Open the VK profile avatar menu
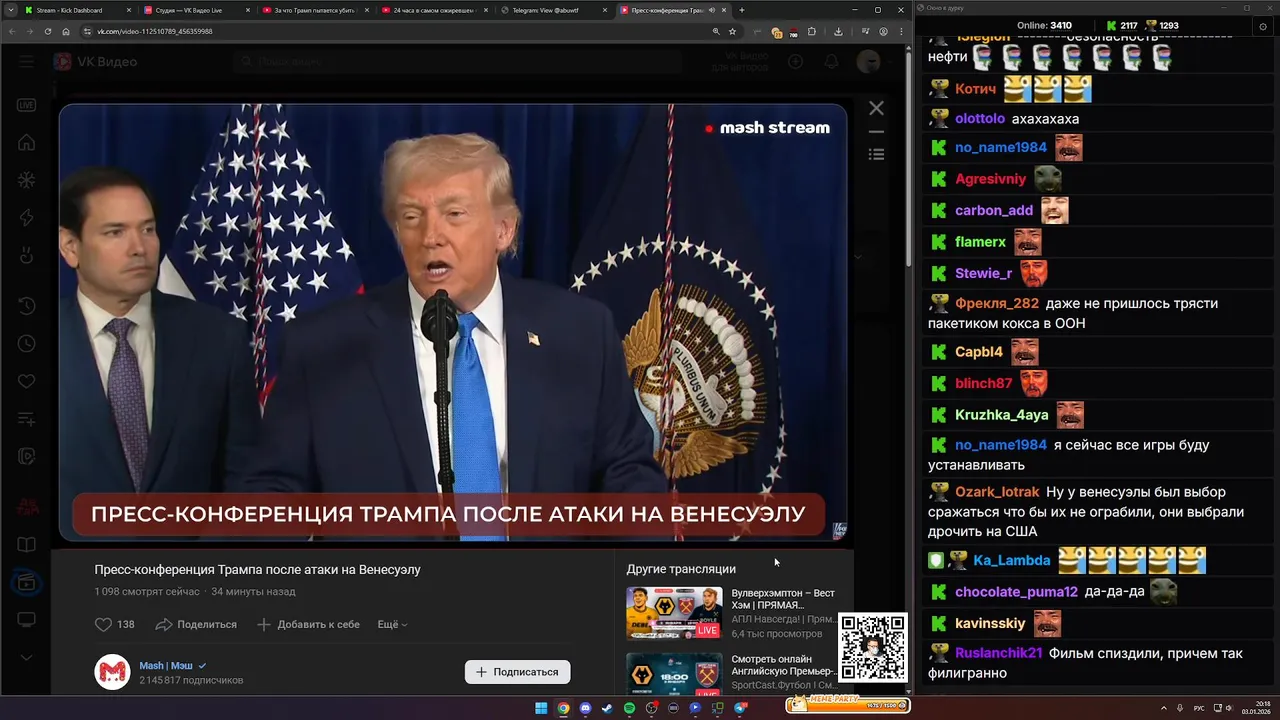Screen dimensions: 1280x720 (869, 62)
